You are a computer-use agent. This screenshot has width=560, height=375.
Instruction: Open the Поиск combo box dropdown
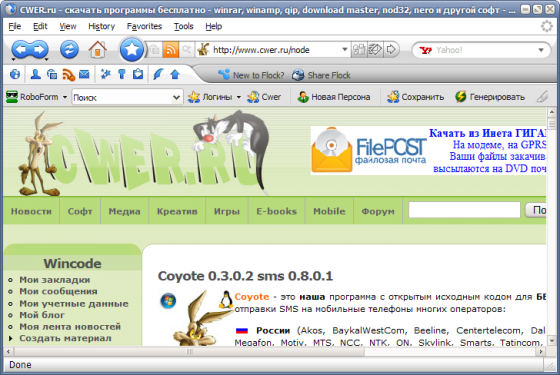click(x=176, y=97)
